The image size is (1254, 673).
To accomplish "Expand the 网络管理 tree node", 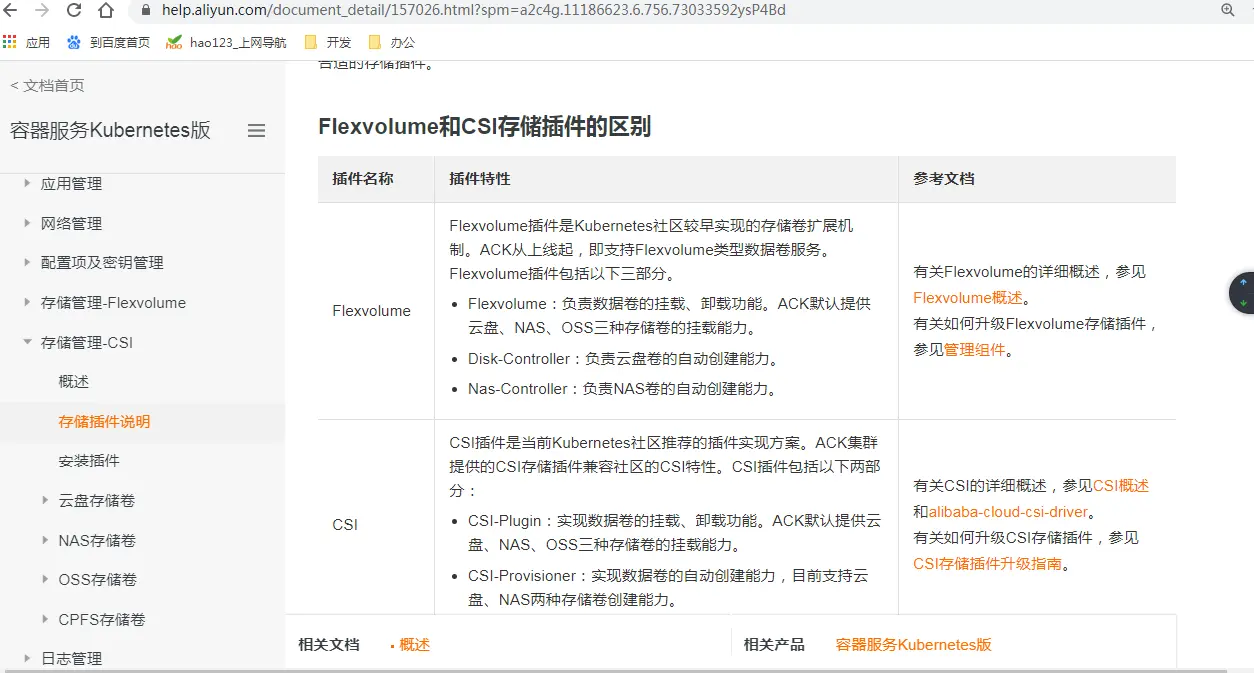I will [x=27, y=223].
